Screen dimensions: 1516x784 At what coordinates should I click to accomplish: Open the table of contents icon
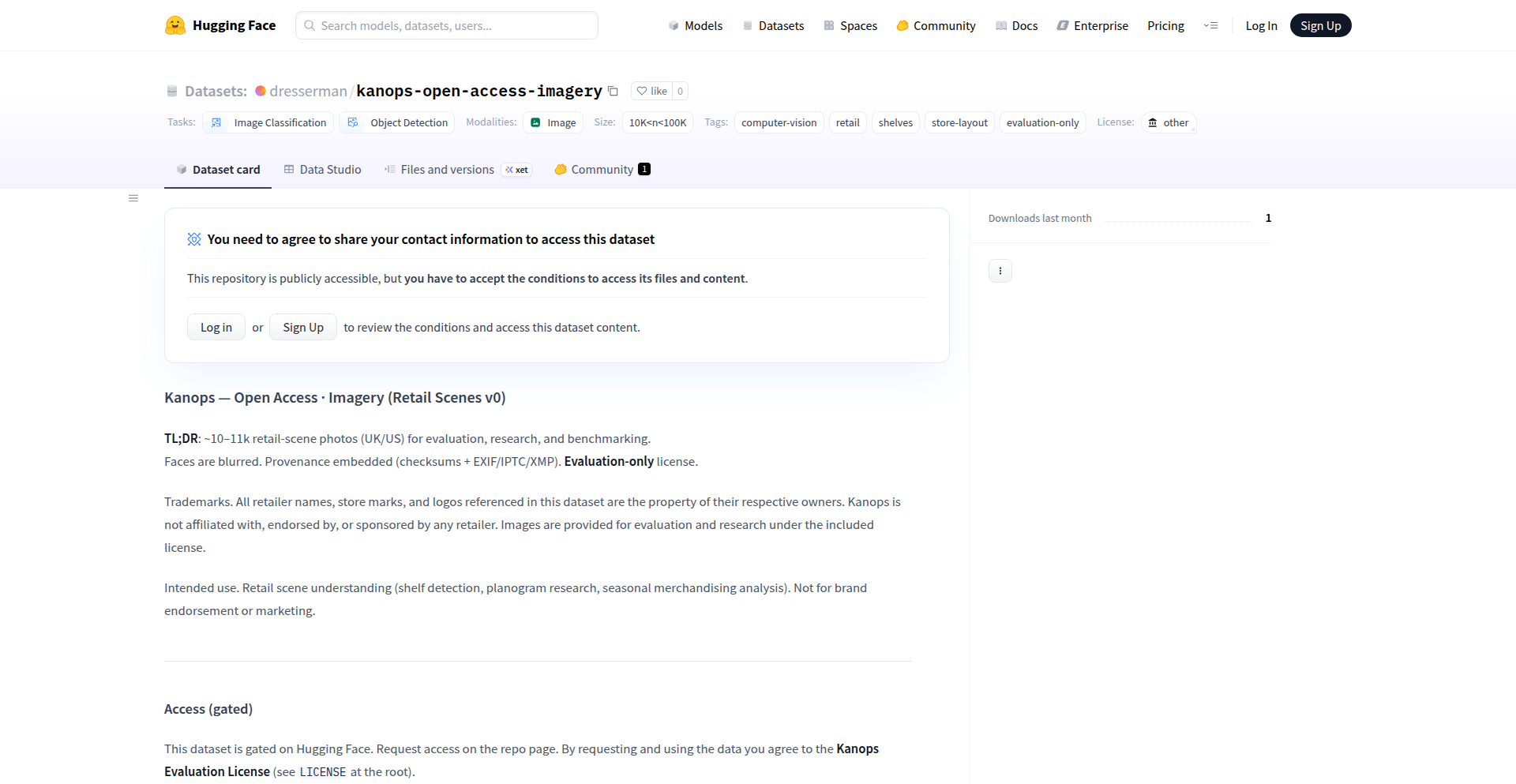click(133, 198)
